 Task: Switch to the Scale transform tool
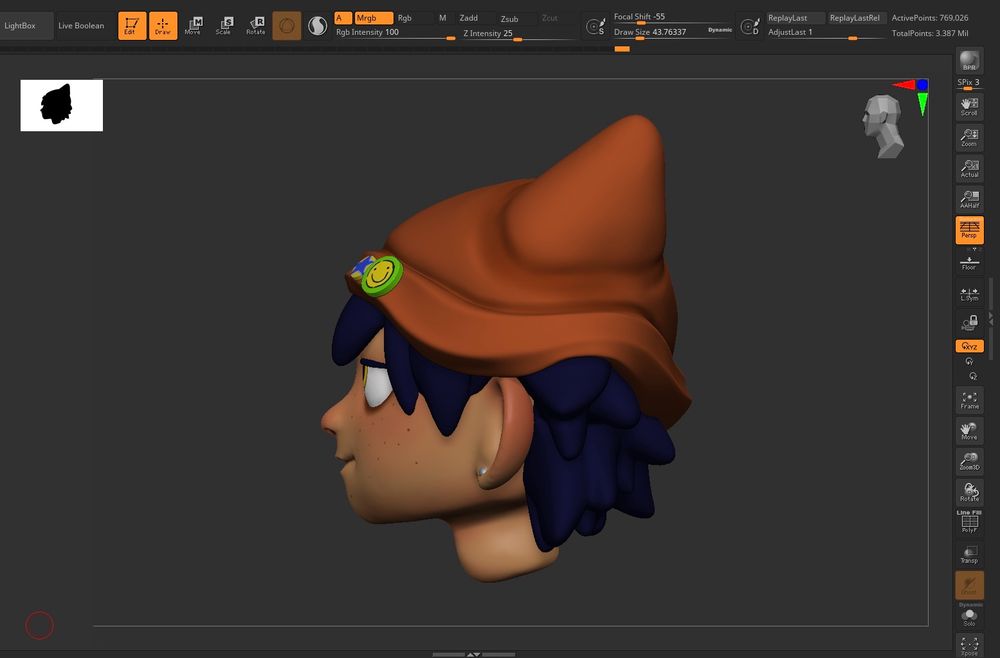[224, 26]
